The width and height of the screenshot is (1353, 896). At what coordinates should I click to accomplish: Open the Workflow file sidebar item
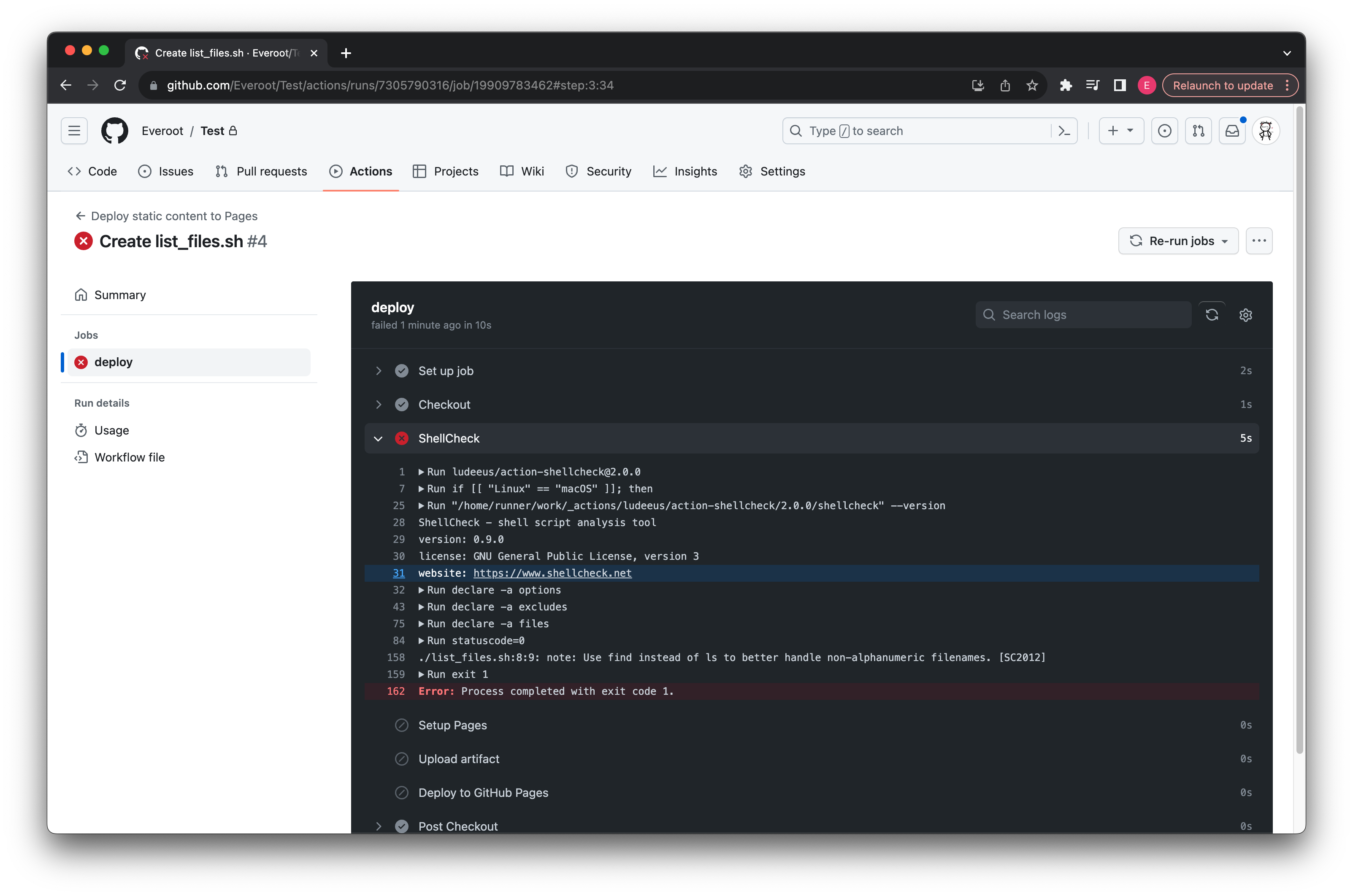pos(129,457)
